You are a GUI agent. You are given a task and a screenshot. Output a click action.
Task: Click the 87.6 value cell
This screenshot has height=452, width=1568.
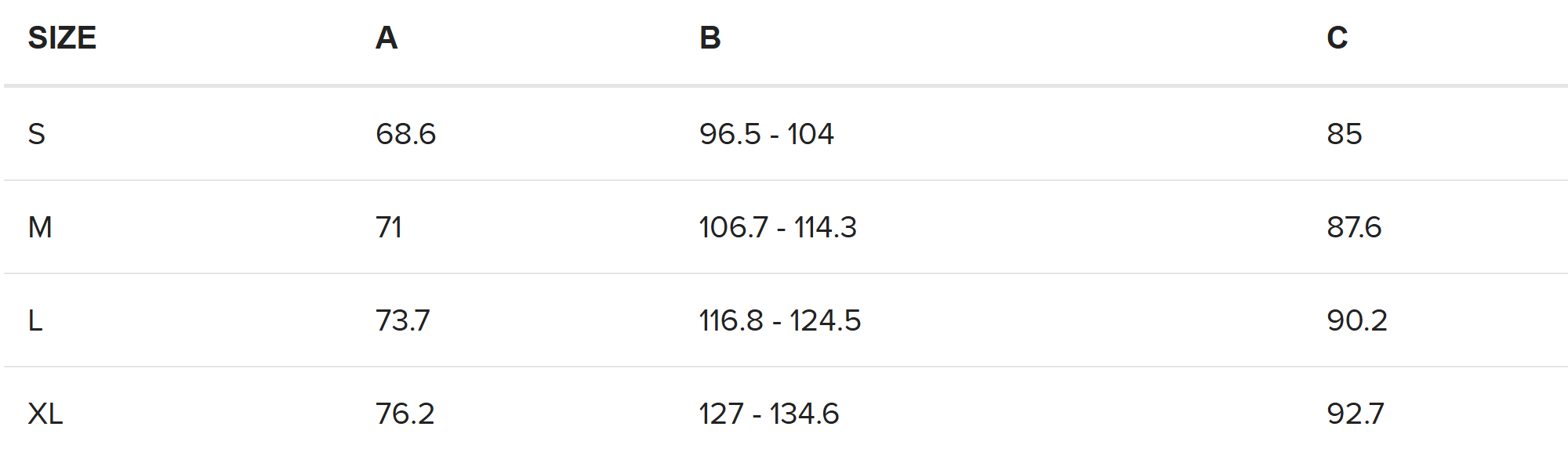click(1354, 227)
